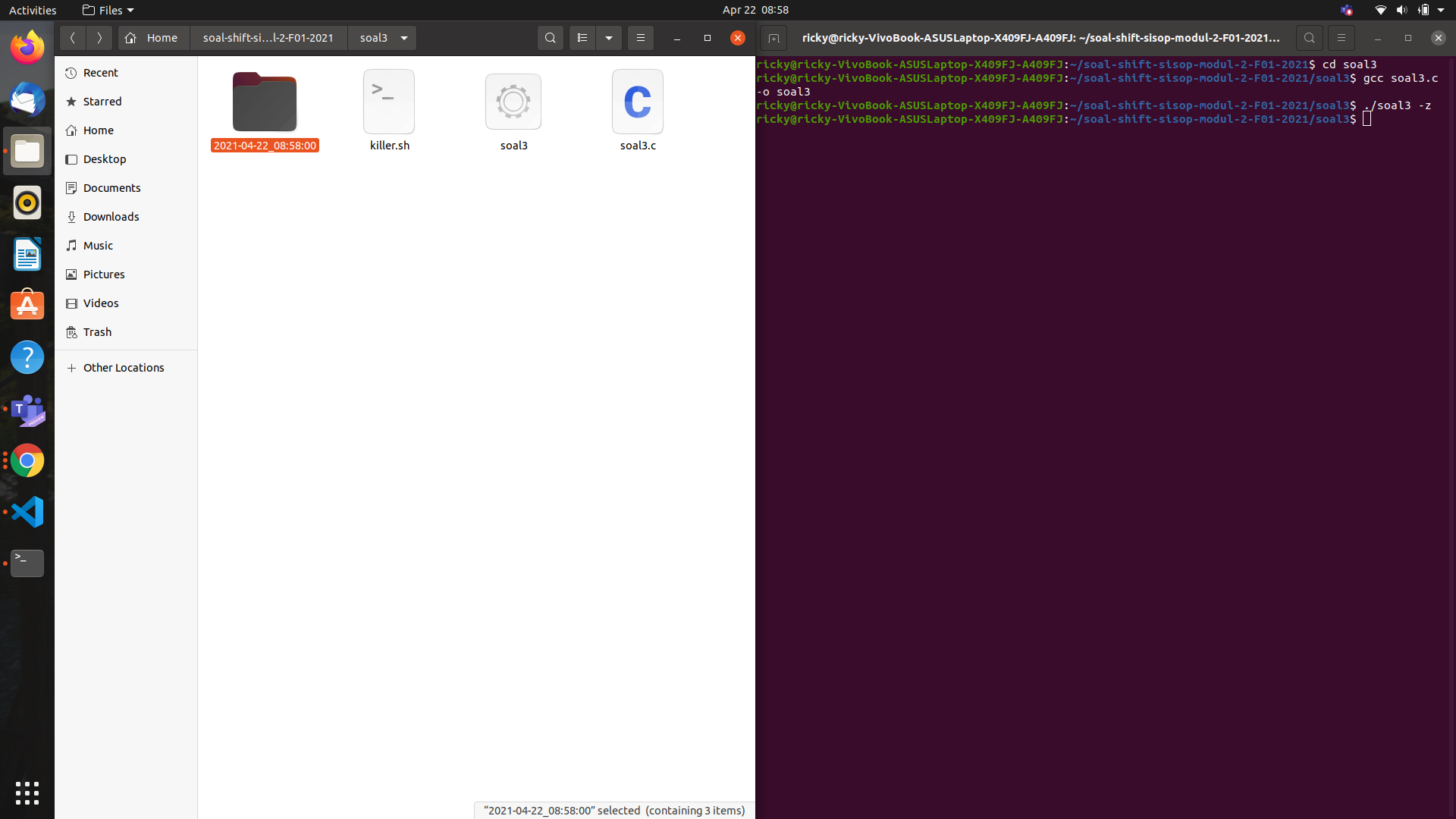Open Documents in the sidebar
This screenshot has width=1456, height=819.
pos(126,188)
